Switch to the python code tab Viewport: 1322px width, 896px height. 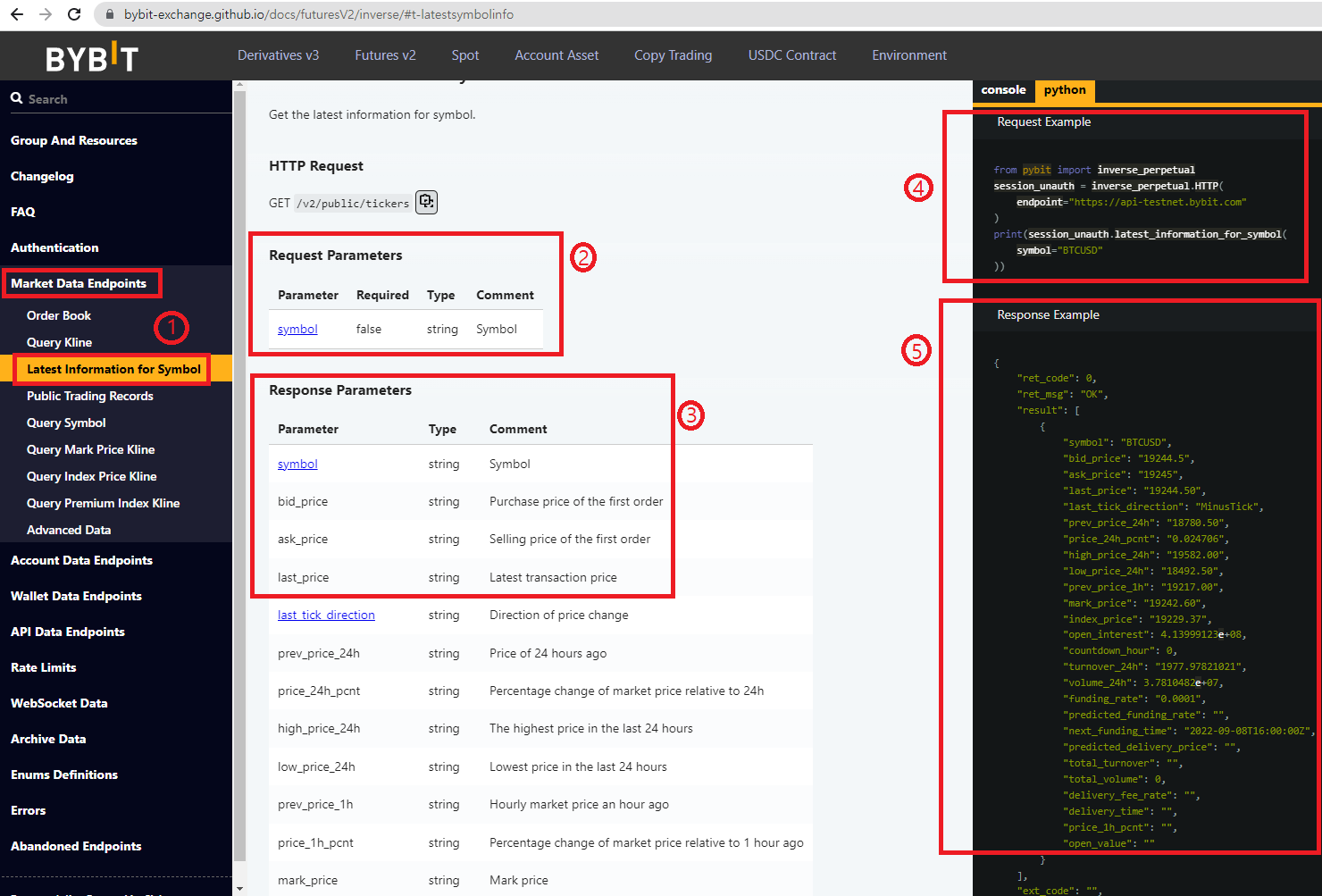[x=1065, y=90]
